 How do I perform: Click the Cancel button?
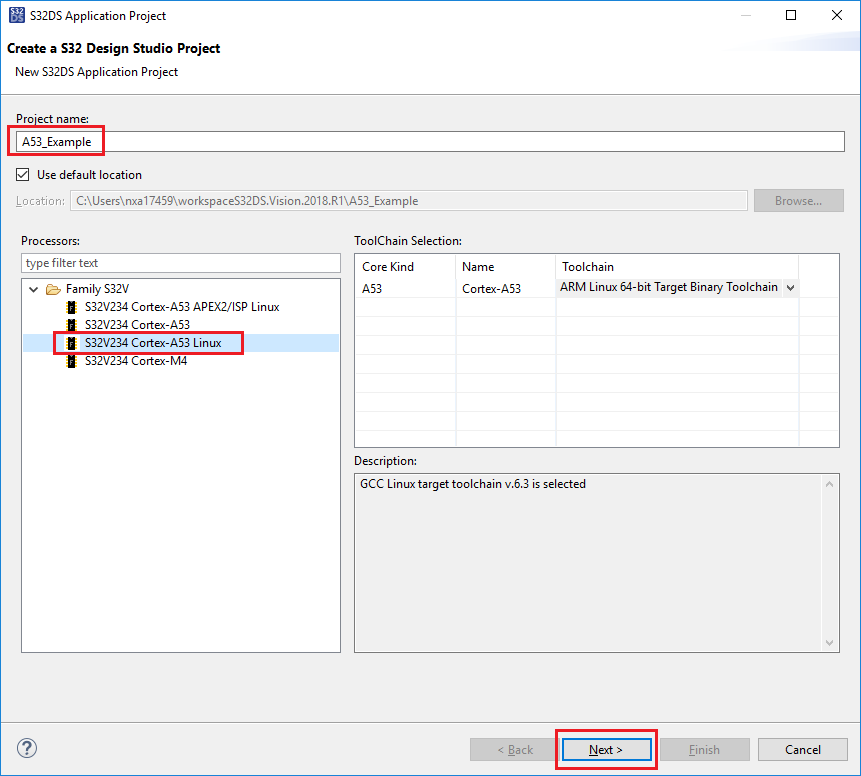coord(803,750)
